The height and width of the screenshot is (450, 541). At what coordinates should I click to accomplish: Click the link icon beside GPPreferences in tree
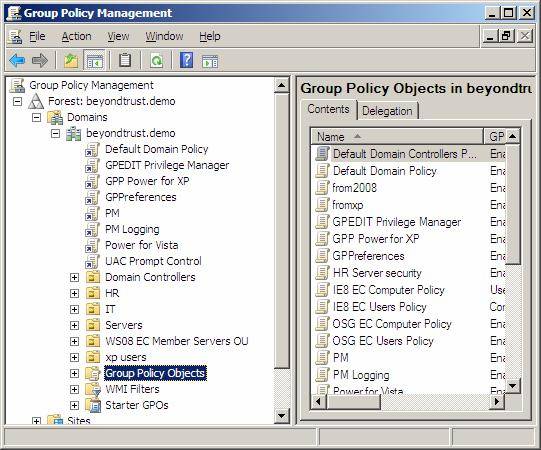92,197
